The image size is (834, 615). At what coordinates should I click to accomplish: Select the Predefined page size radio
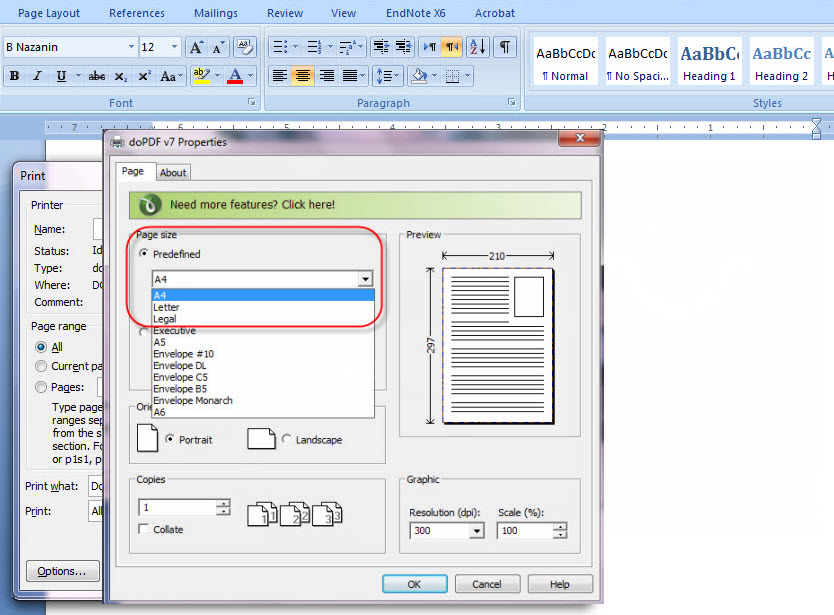coord(145,254)
